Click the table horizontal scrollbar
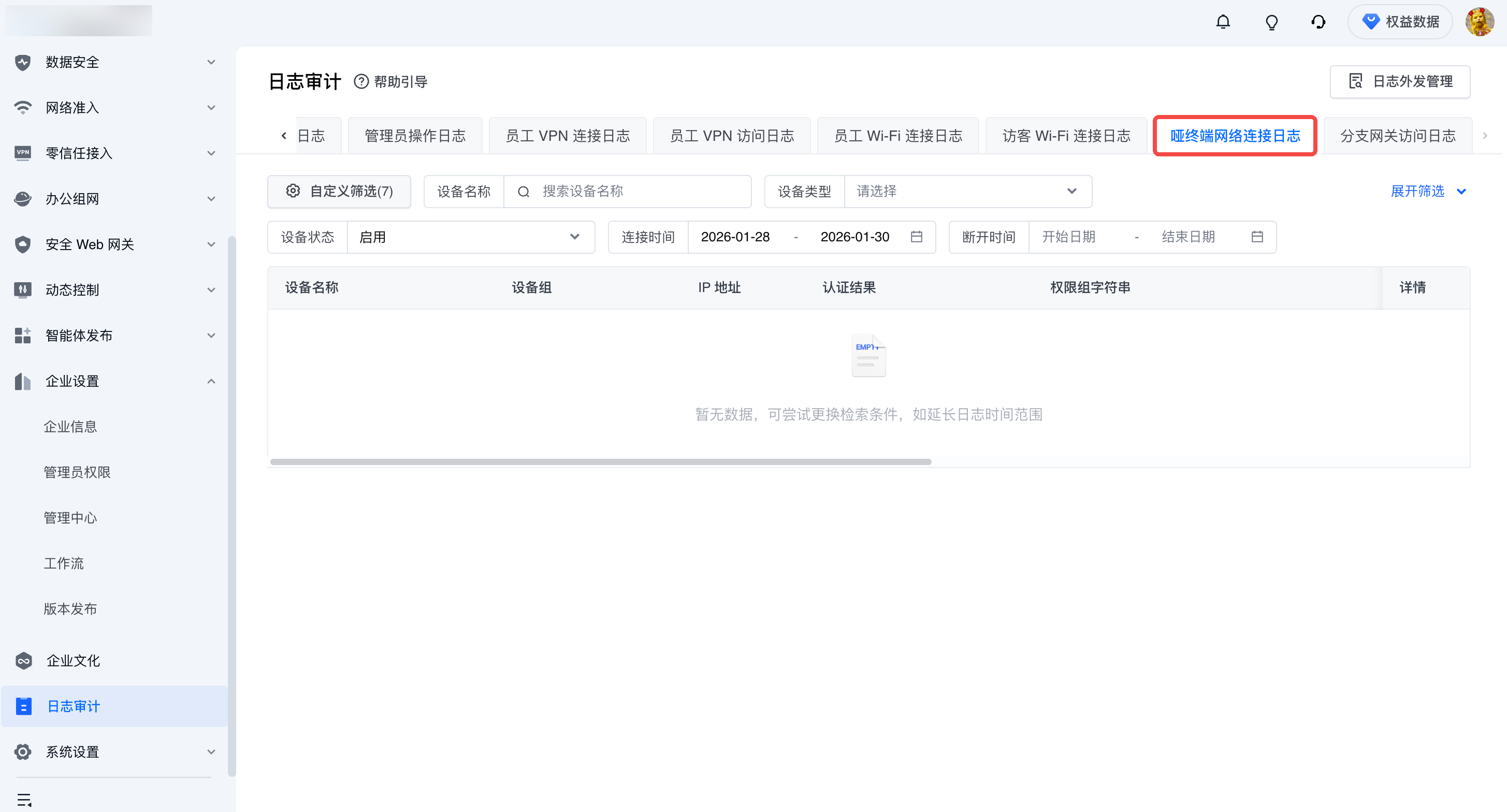Screen dimensions: 1507x812 [601, 461]
